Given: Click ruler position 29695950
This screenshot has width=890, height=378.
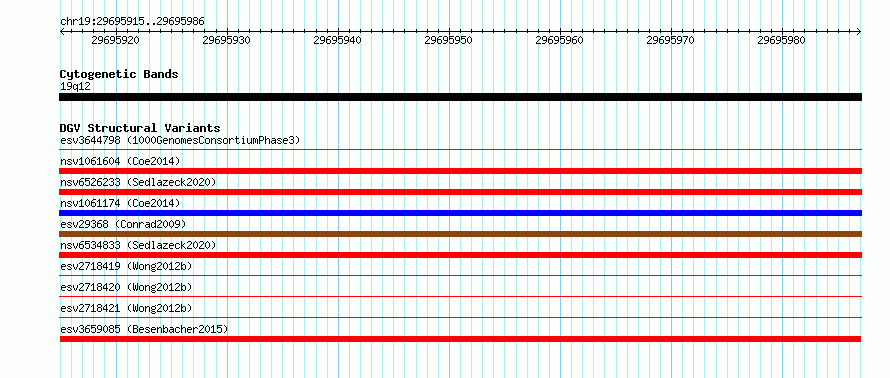Looking at the screenshot, I should 449,40.
